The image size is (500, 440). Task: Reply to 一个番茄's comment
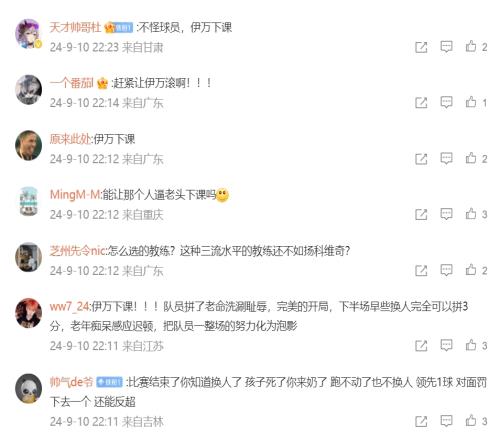coord(446,102)
